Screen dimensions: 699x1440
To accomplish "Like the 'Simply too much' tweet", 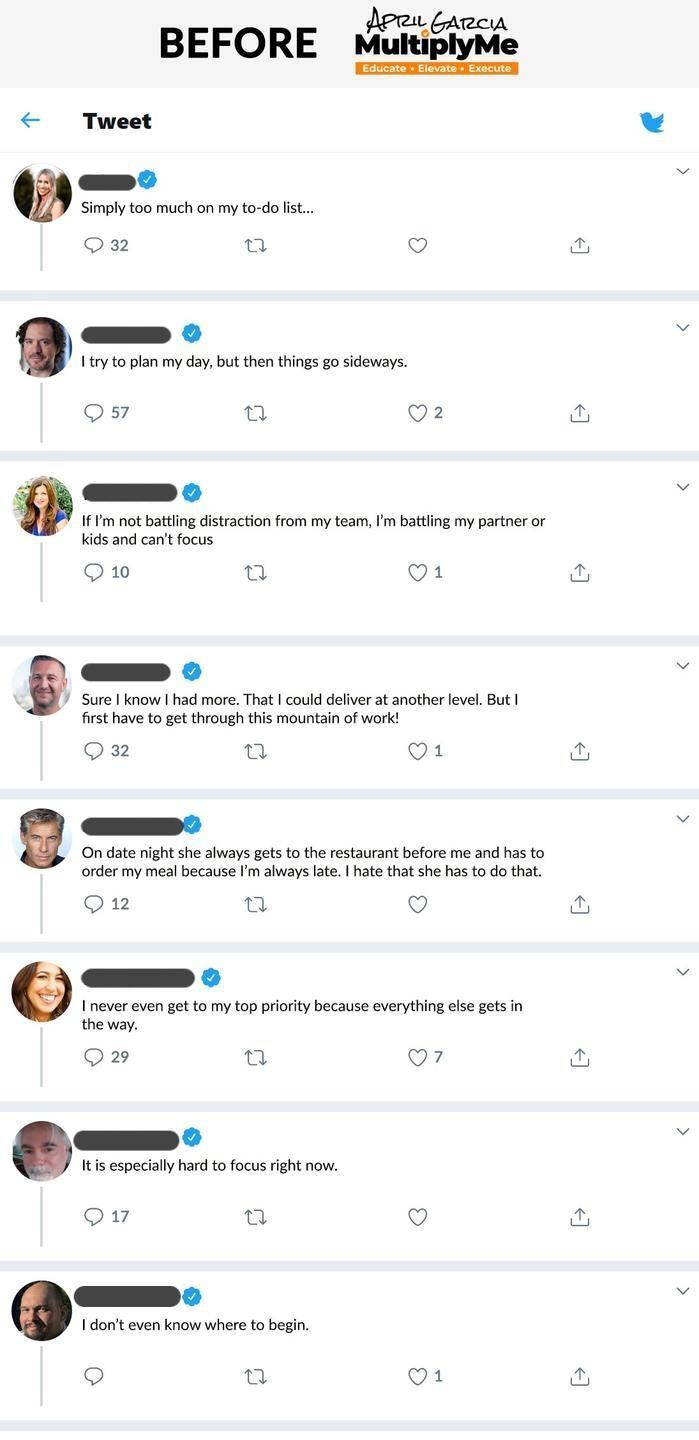I will (x=418, y=245).
